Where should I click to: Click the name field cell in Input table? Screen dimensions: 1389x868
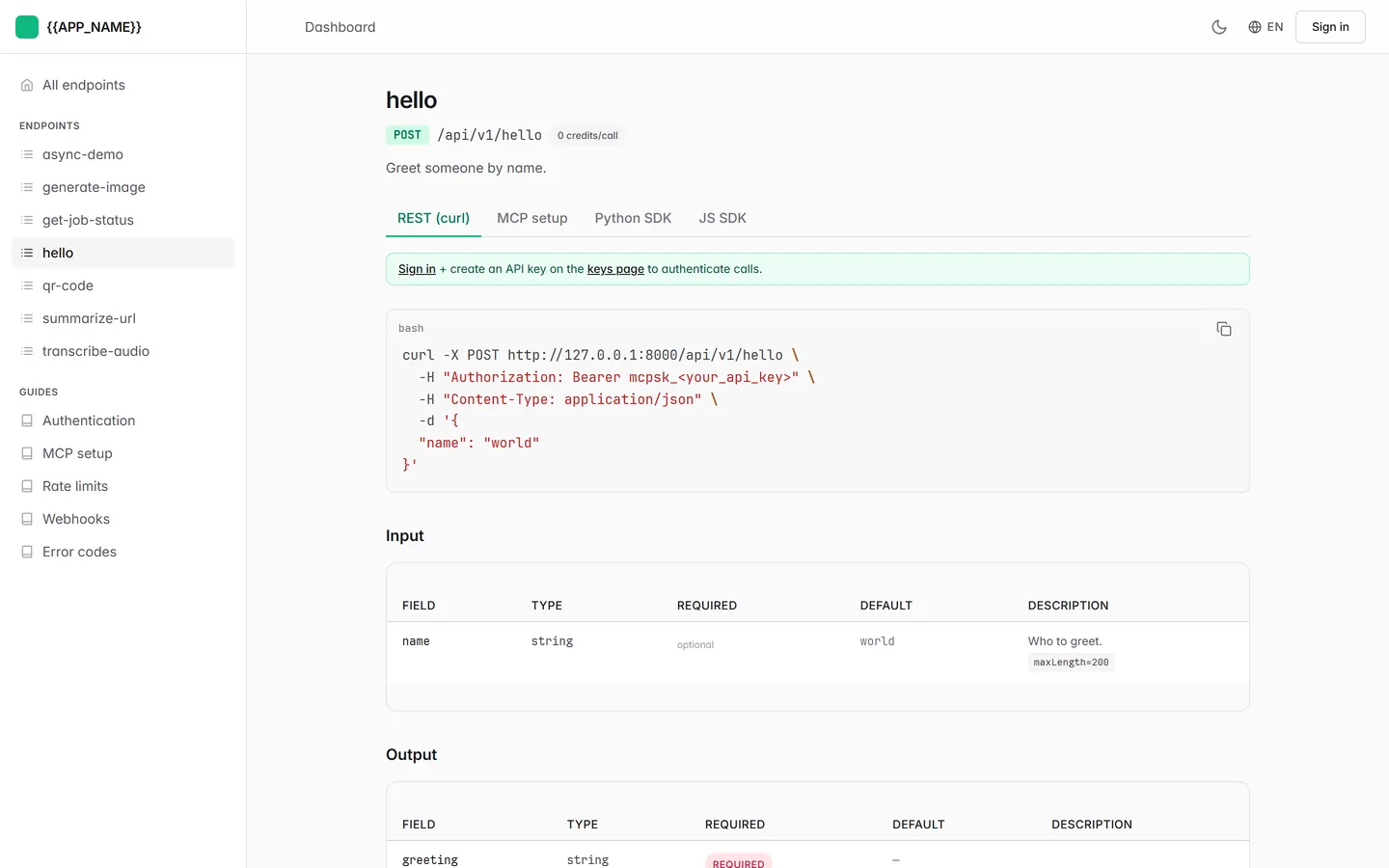click(x=416, y=641)
